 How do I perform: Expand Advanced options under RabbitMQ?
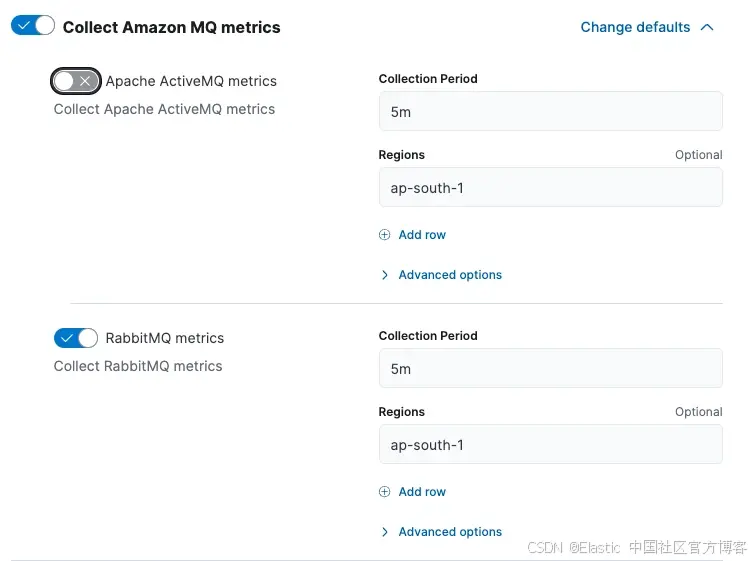(x=450, y=532)
